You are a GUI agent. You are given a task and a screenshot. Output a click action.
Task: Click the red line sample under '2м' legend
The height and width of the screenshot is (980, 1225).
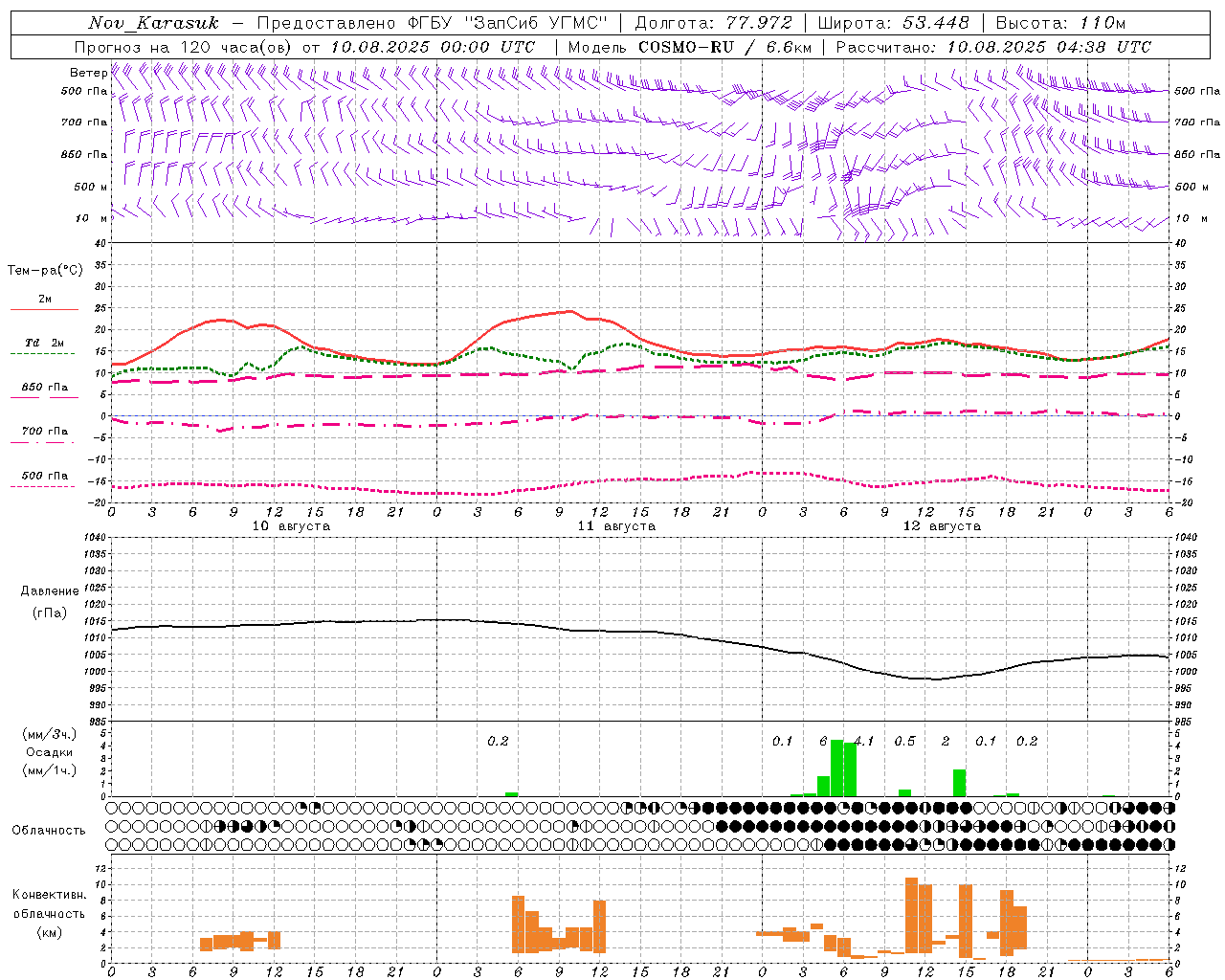point(44,310)
